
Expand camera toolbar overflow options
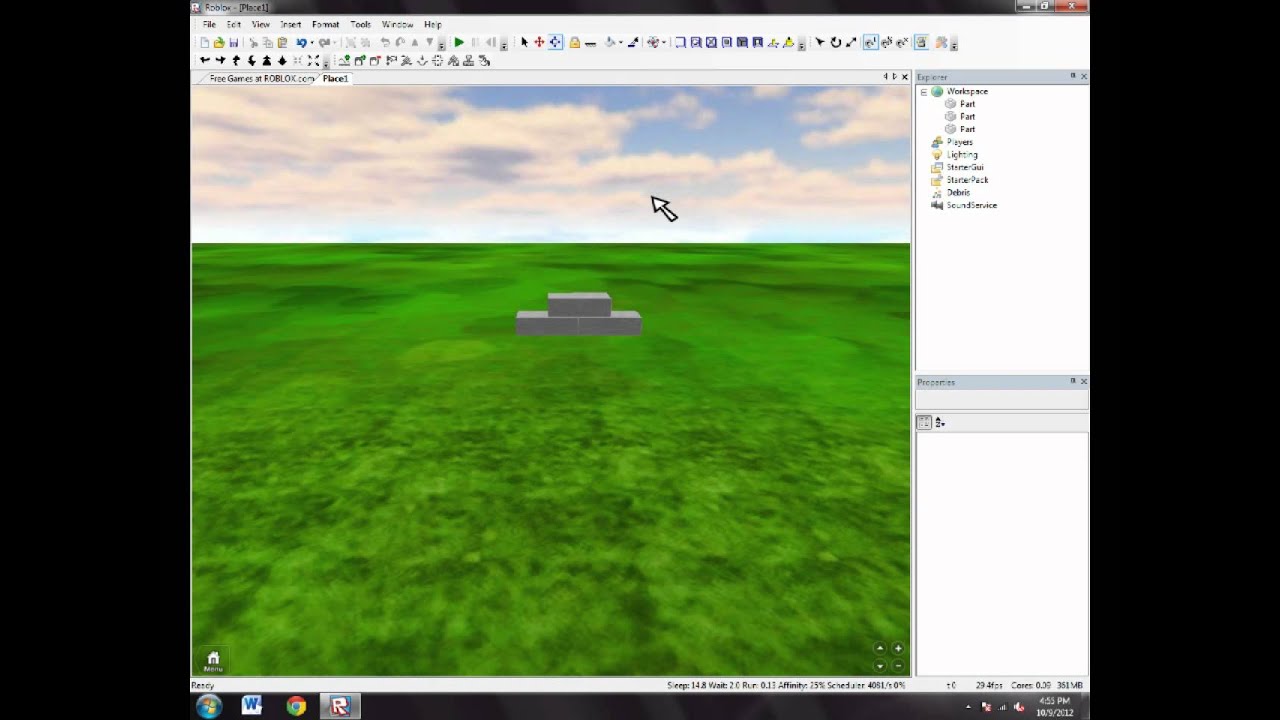tap(326, 64)
